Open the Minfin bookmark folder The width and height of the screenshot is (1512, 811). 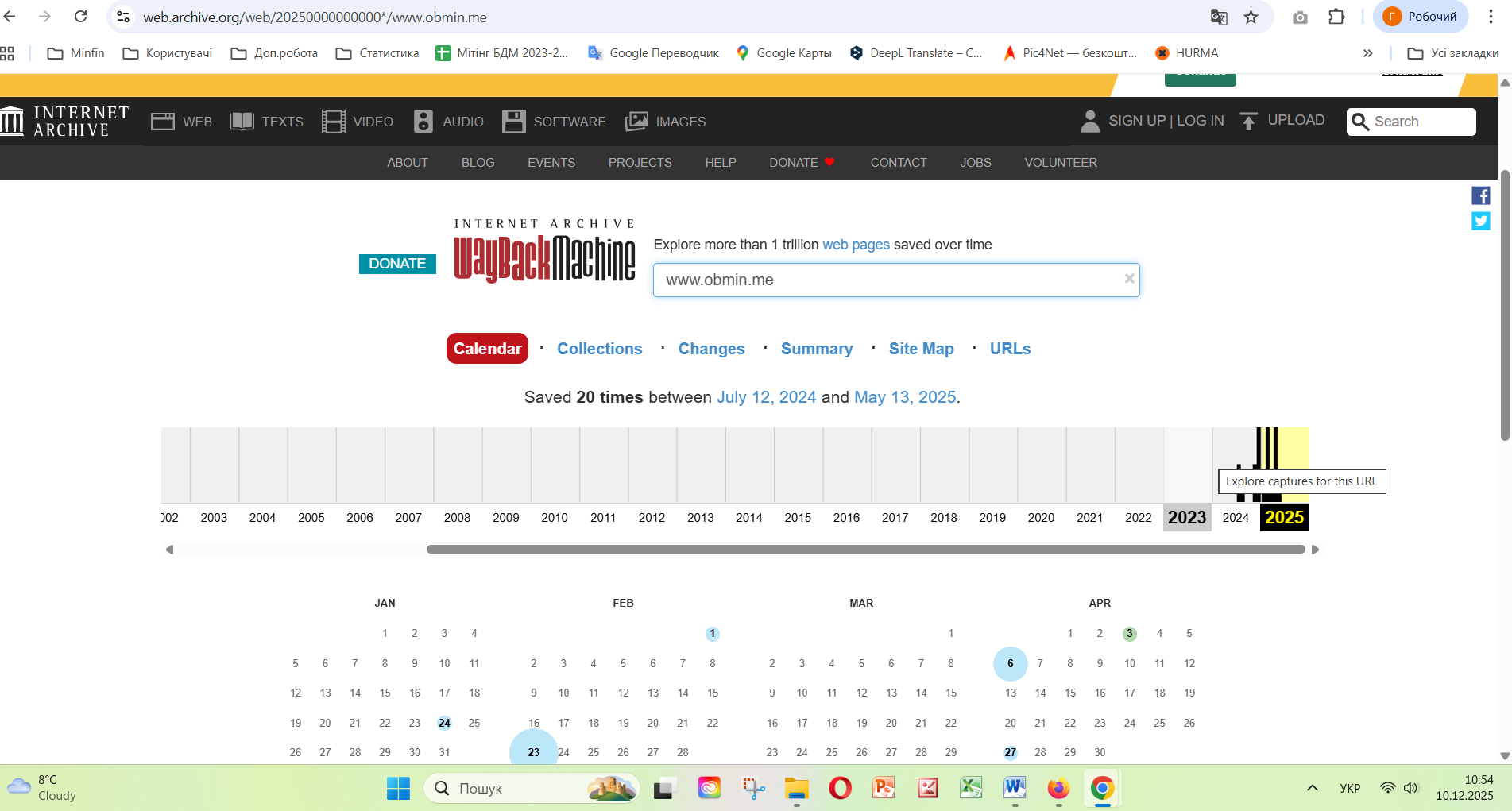pos(76,53)
